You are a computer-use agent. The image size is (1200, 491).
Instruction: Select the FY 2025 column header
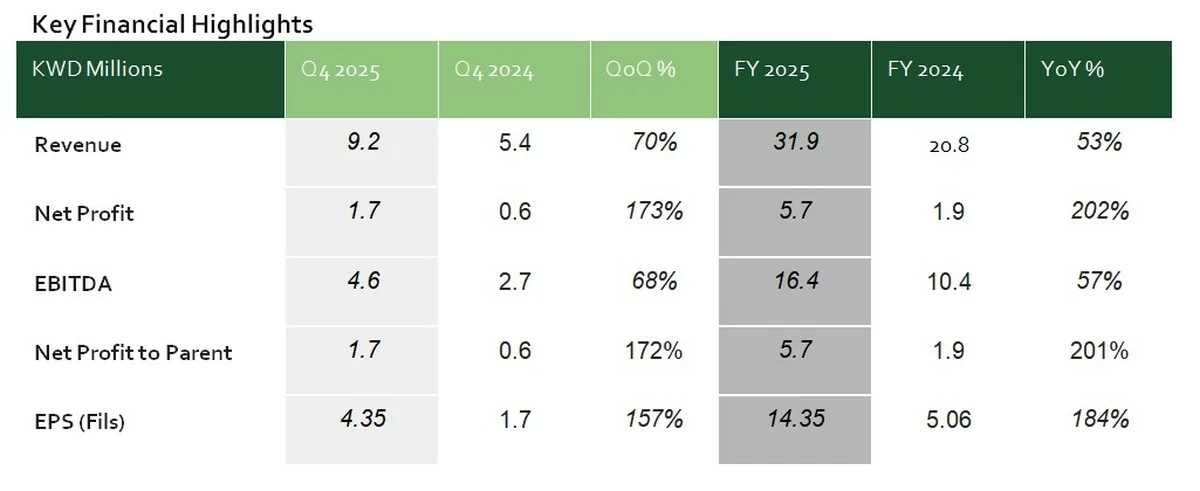coord(771,72)
